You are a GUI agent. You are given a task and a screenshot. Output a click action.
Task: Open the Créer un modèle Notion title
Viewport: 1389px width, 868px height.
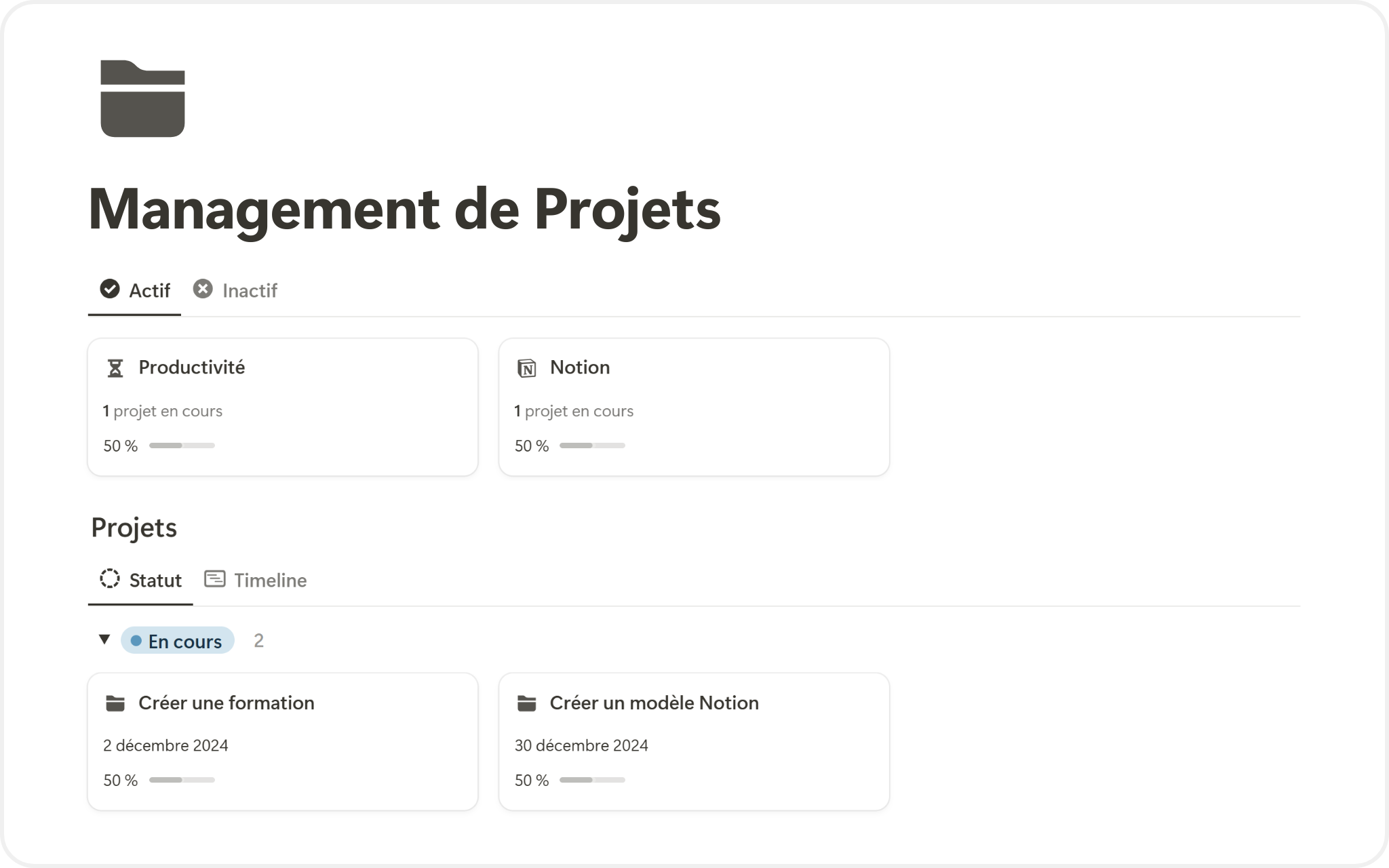[x=654, y=703]
